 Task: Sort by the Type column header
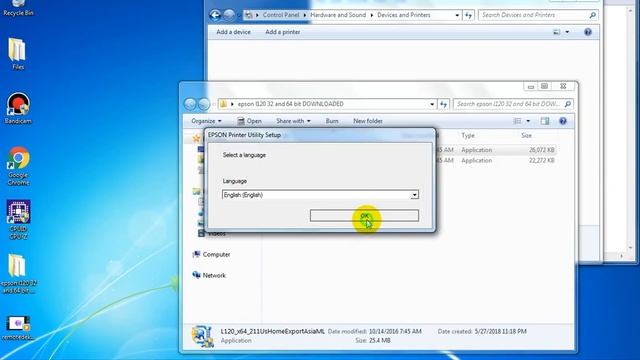pyautogui.click(x=468, y=135)
